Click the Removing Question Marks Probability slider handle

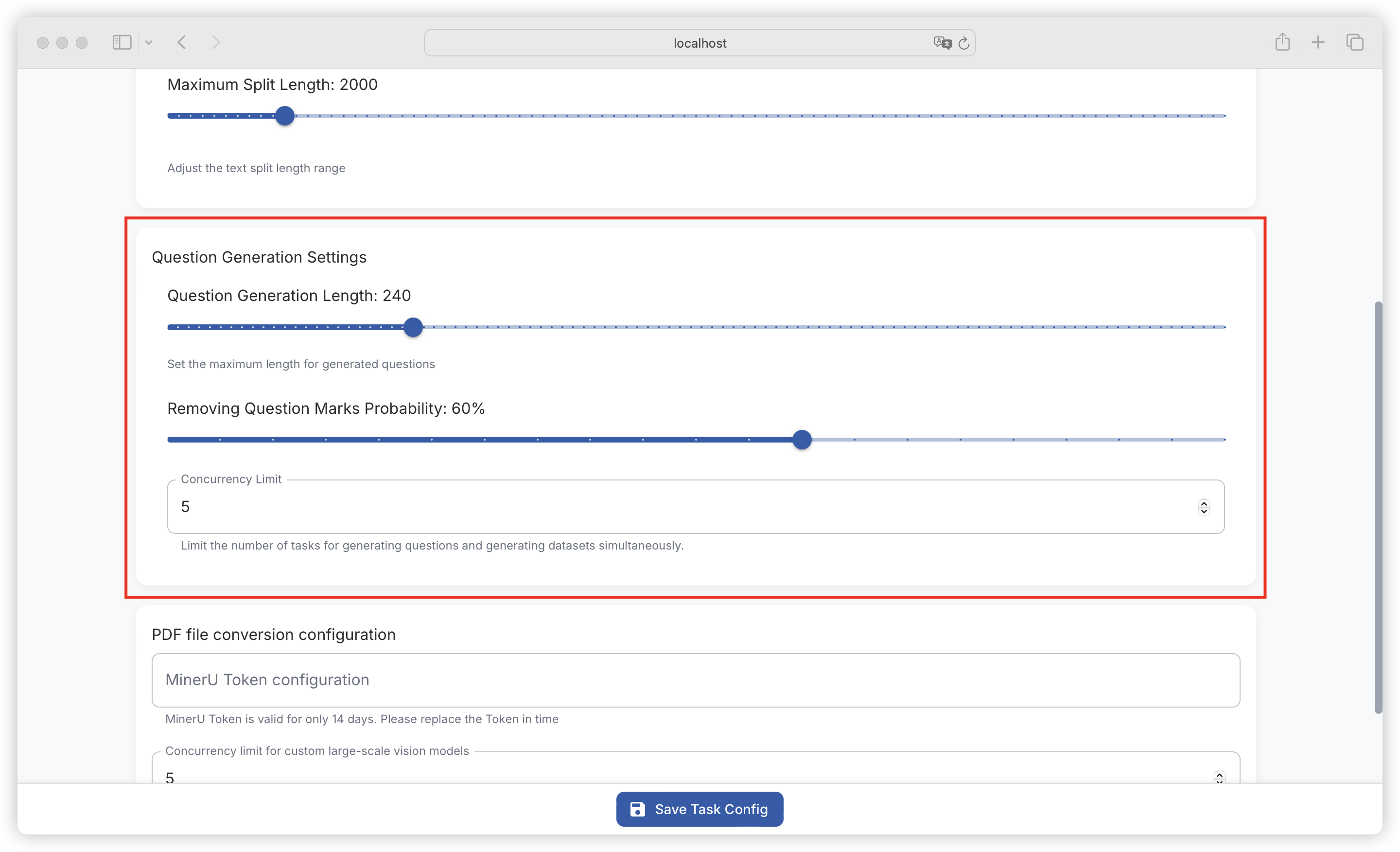(802, 439)
